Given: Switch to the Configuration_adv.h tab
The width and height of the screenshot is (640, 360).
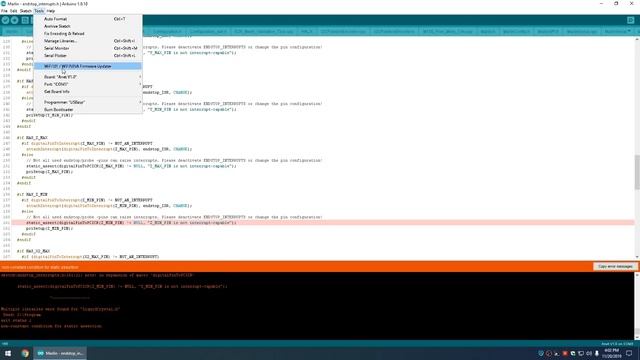Looking at the screenshot, I should (x=208, y=31).
